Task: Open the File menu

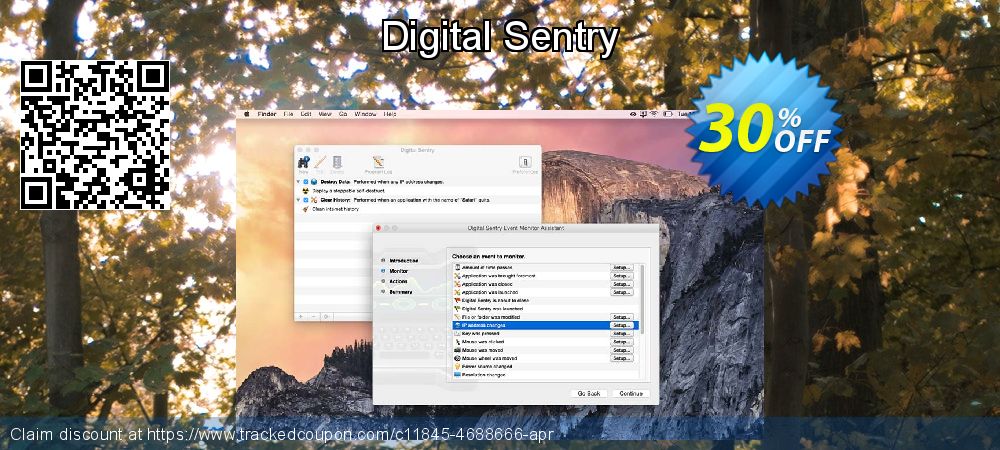Action: [288, 114]
